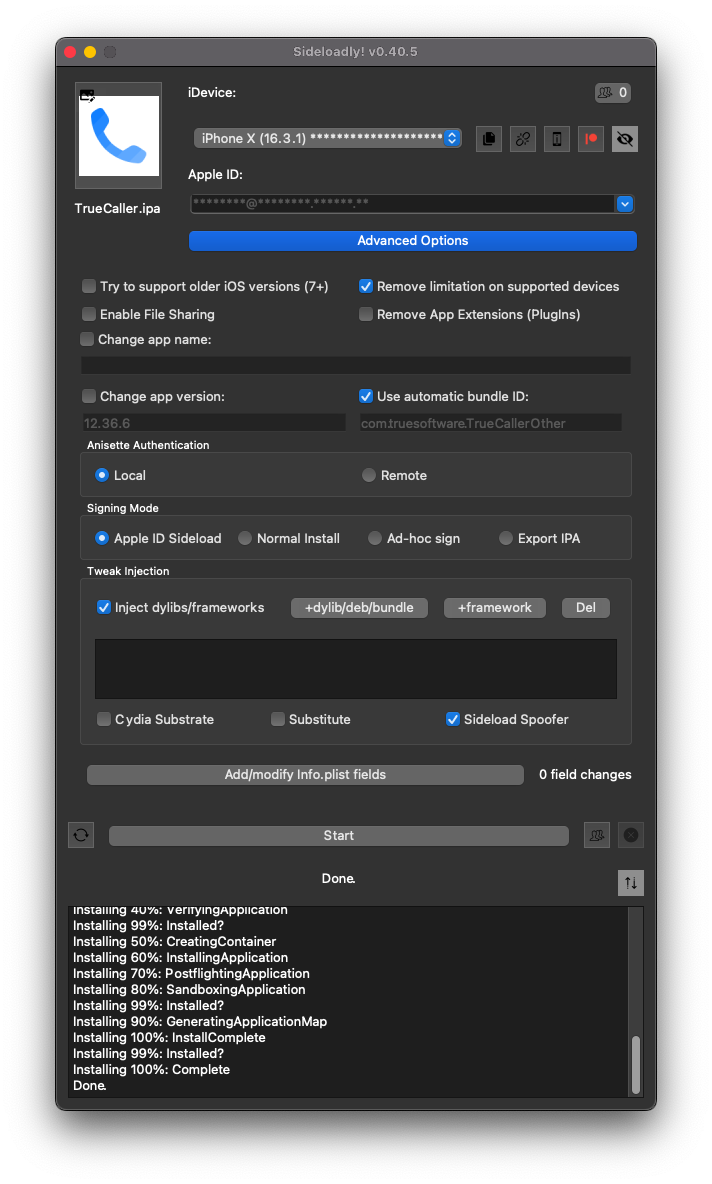Click log line Installing 90%: GeneratingApplicationMap
Image resolution: width=712 pixels, height=1184 pixels.
point(200,1022)
